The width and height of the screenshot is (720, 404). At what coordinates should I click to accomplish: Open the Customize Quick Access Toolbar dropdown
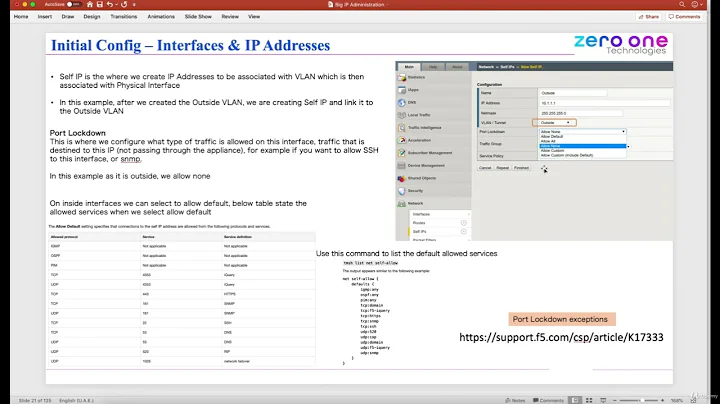(x=134, y=4)
